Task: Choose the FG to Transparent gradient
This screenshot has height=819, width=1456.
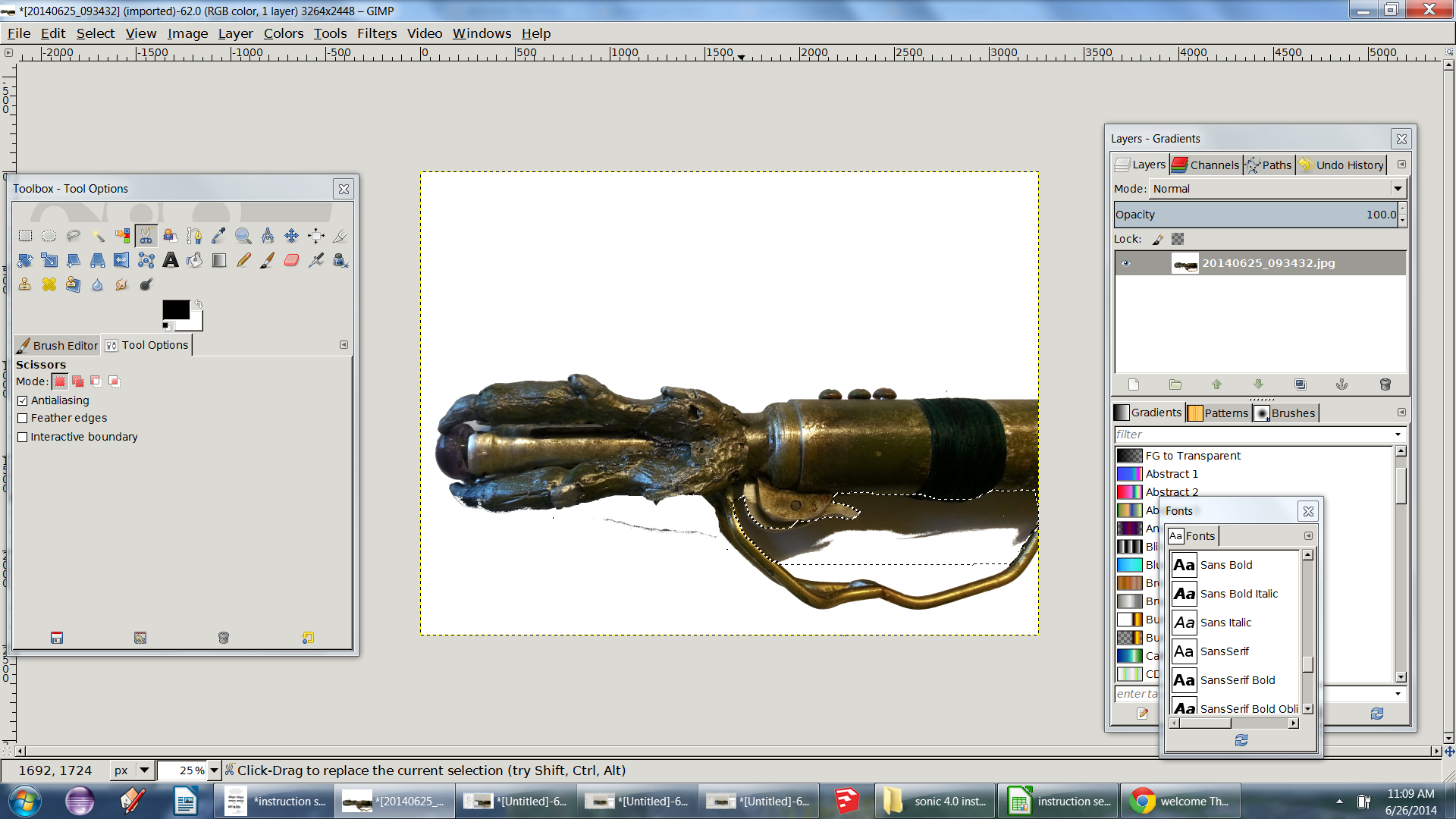Action: pyautogui.click(x=1192, y=456)
